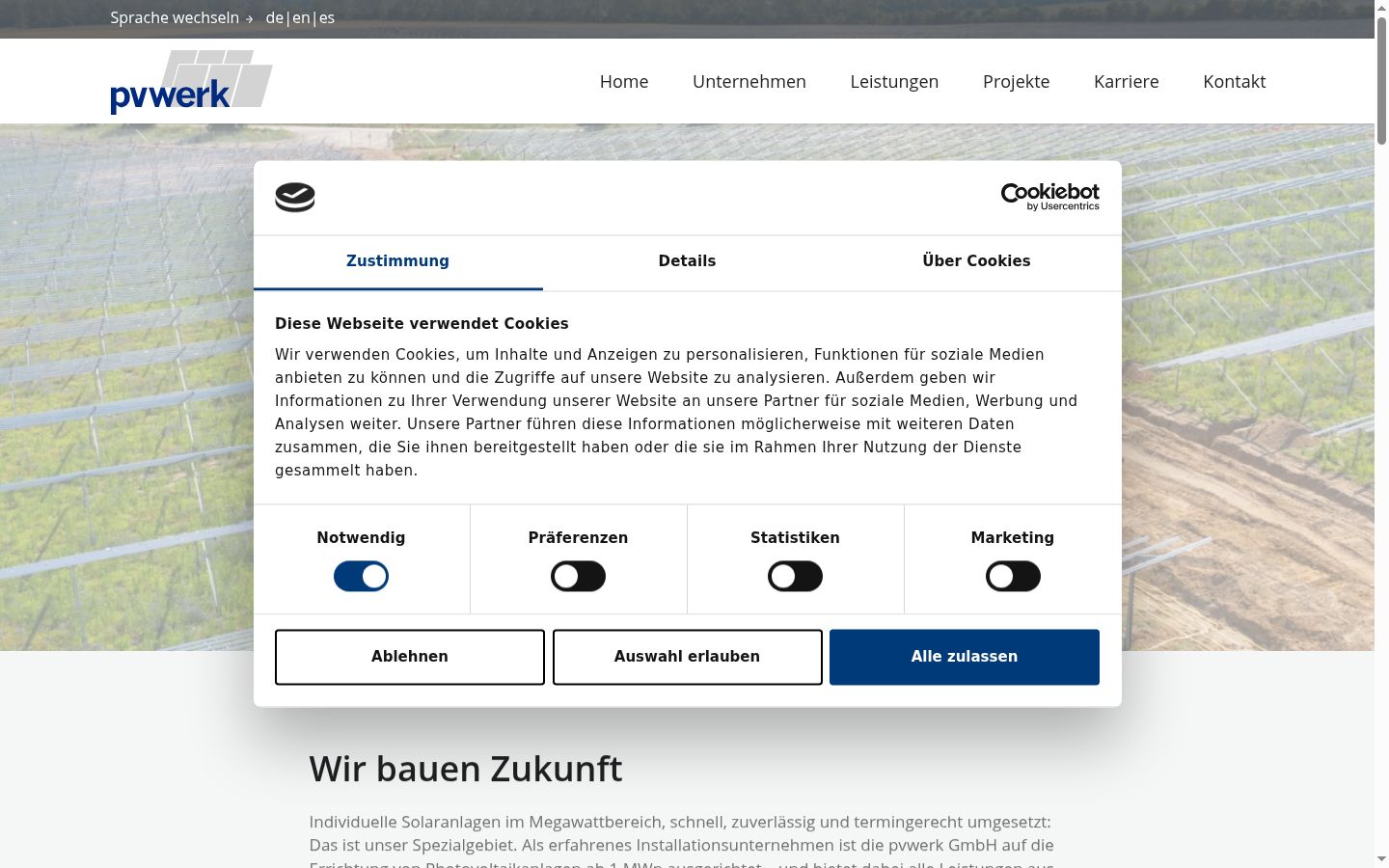The image size is (1389, 868).
Task: Click the Statistiken label text
Action: 795,538
